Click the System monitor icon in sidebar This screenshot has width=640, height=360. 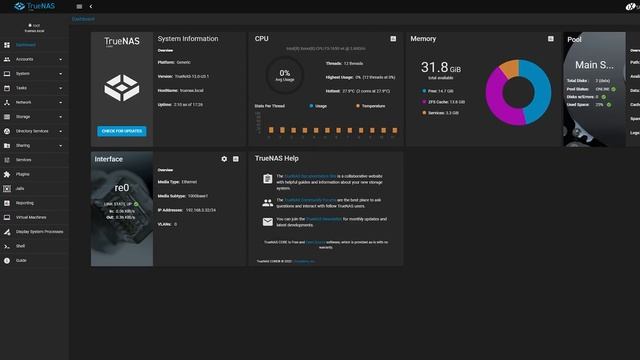coord(7,73)
